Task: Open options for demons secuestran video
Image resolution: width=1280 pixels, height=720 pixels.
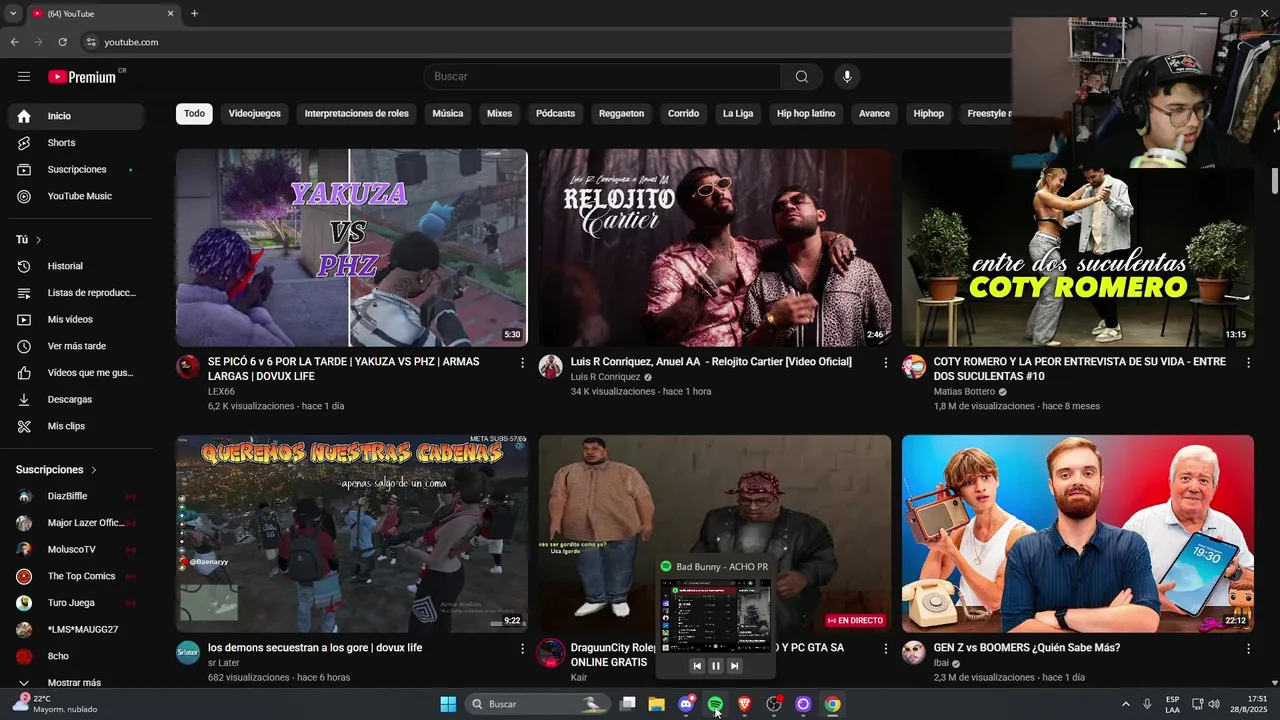Action: coord(522,649)
